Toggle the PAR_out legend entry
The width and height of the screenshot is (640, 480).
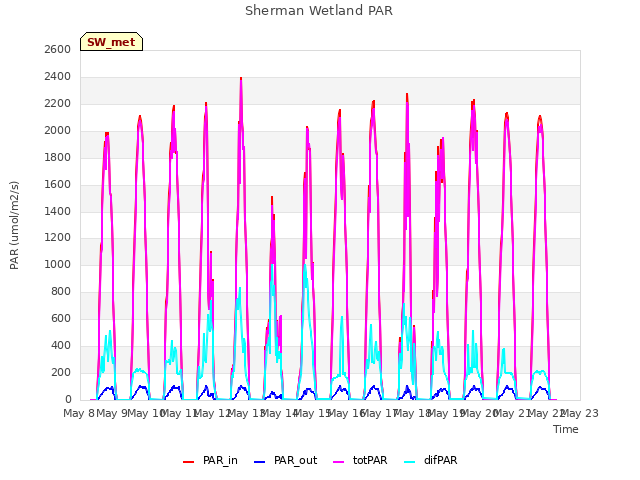pos(285,460)
